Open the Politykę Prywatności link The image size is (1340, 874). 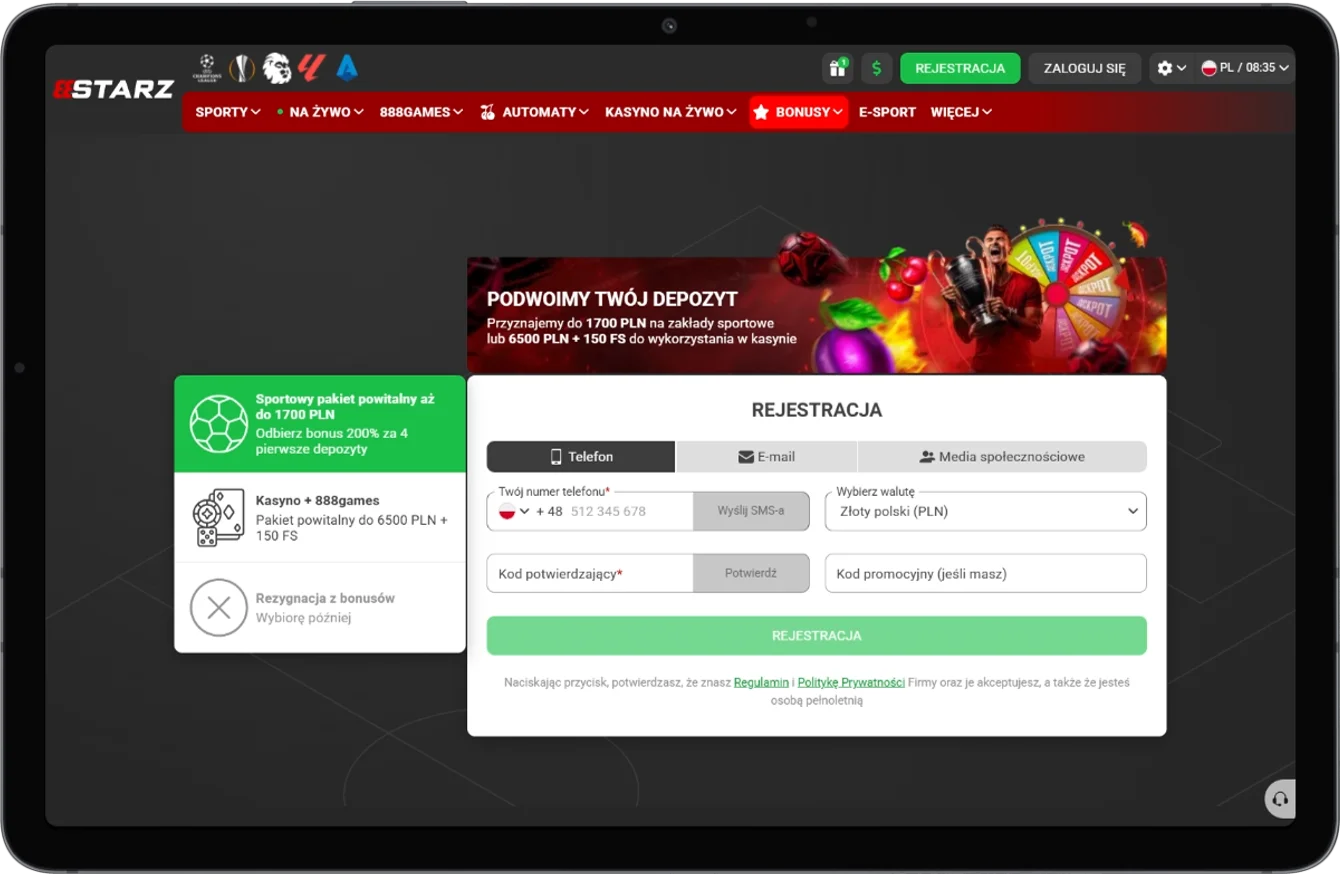tap(851, 682)
